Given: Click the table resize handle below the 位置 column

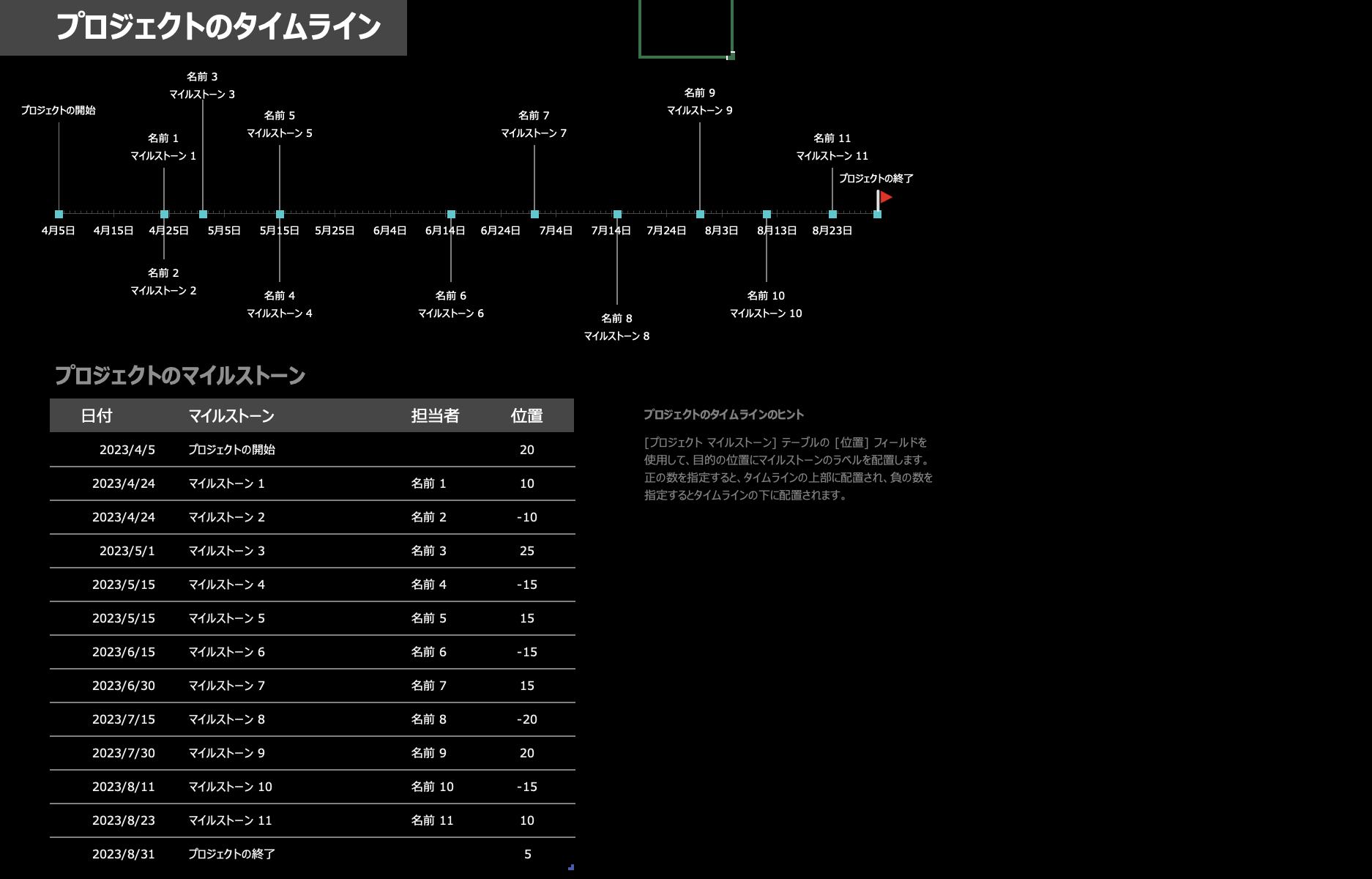Looking at the screenshot, I should coord(571,867).
